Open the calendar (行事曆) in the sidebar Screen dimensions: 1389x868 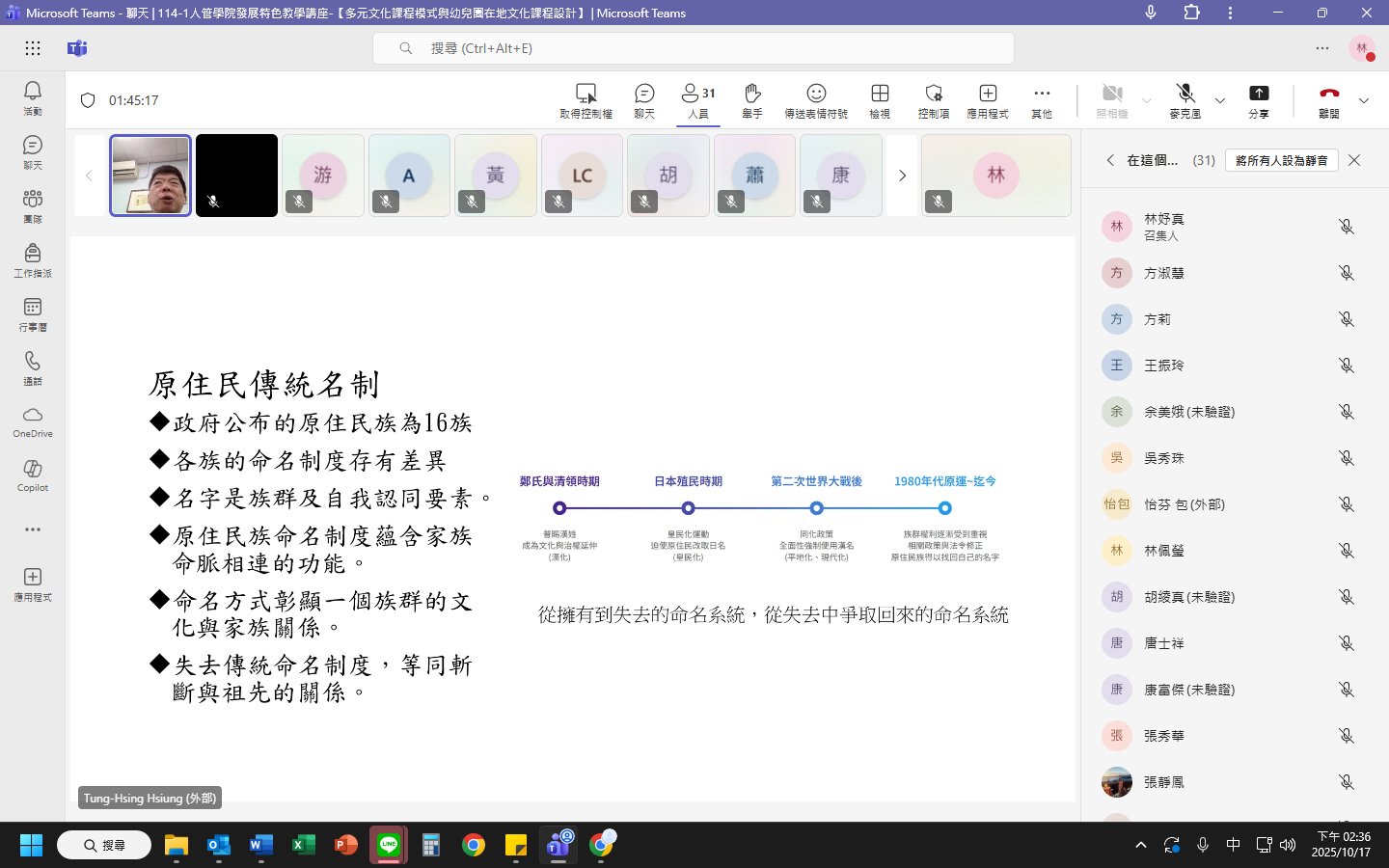(x=33, y=313)
